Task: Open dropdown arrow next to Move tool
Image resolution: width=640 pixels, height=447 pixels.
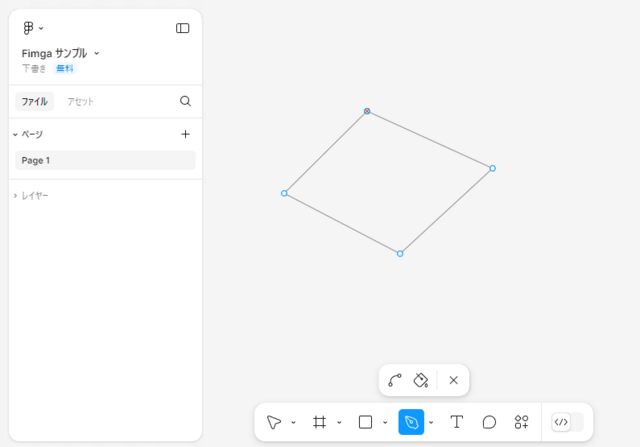Action: click(293, 423)
